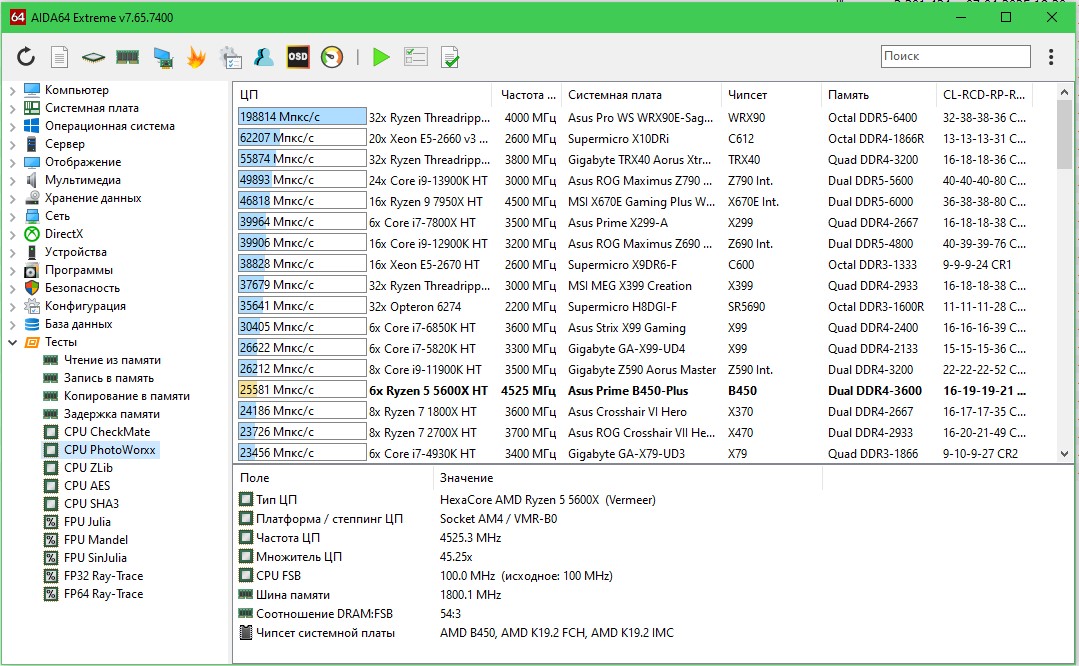
Task: Expand the Системная плата tree node
Action: 12,108
